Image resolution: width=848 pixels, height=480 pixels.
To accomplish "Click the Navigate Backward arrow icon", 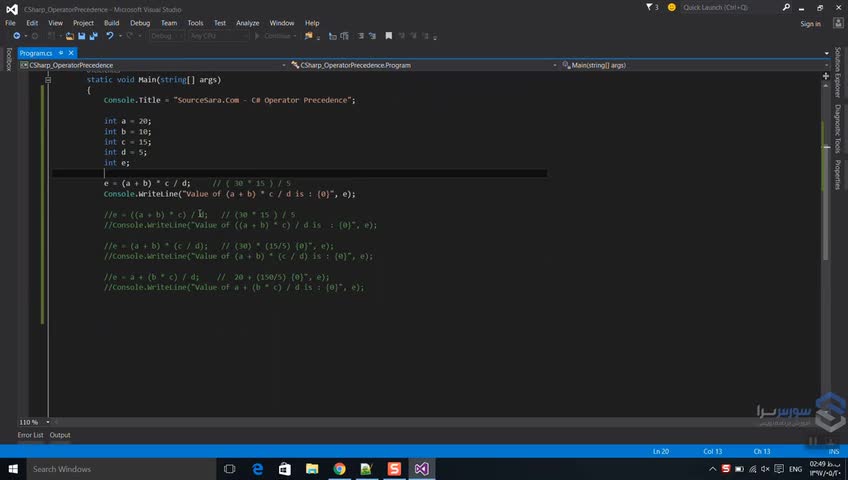I will [17, 36].
